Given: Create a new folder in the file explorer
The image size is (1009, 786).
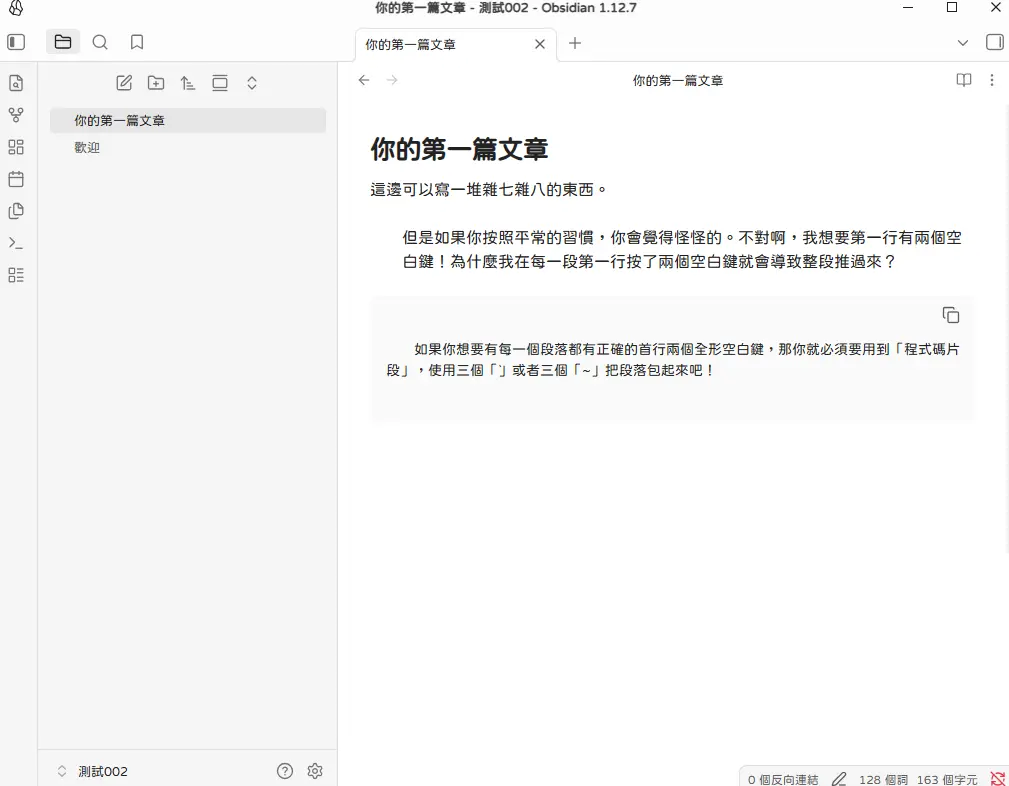Looking at the screenshot, I should (156, 83).
